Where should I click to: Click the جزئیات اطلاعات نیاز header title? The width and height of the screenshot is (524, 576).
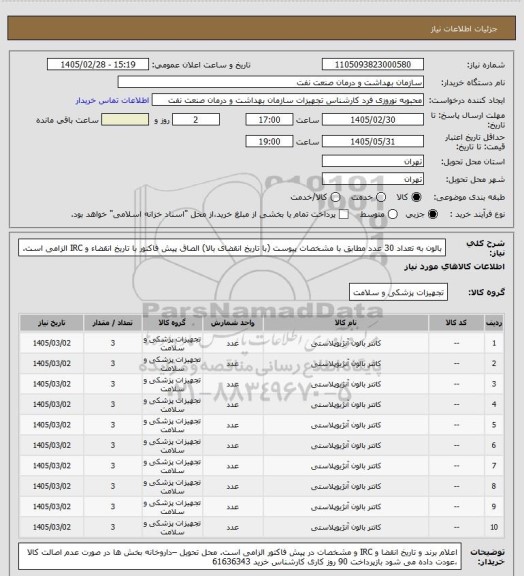click(x=464, y=29)
